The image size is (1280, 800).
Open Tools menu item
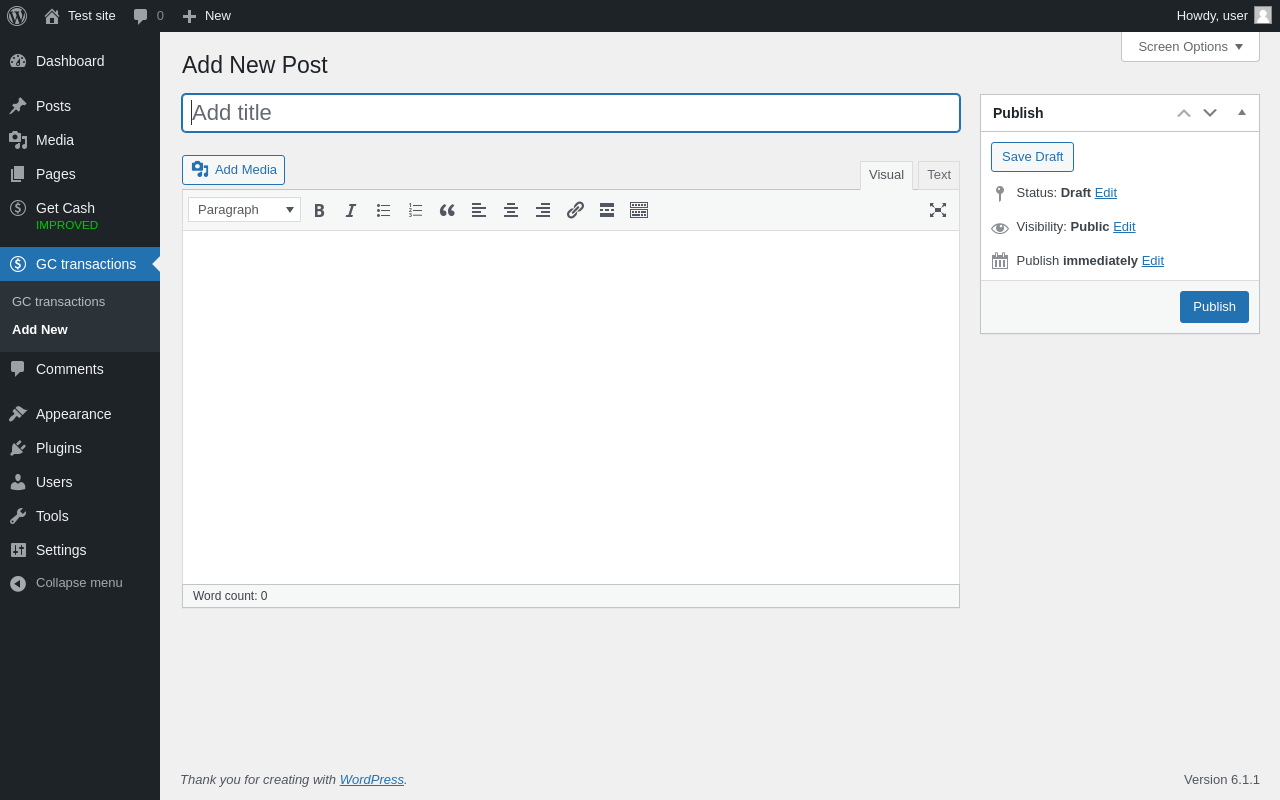[80, 516]
